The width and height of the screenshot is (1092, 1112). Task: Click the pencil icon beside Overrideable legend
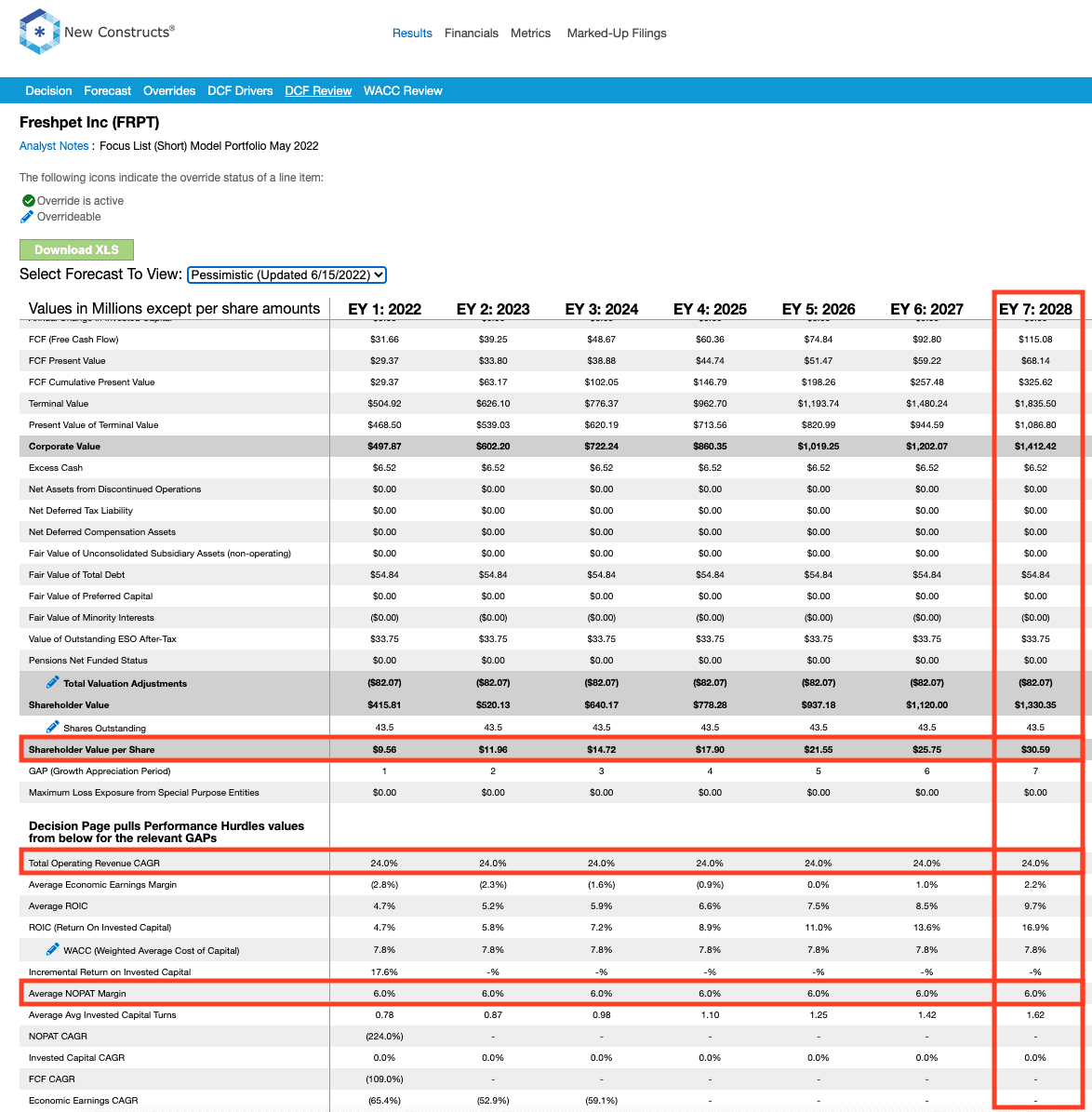[27, 216]
